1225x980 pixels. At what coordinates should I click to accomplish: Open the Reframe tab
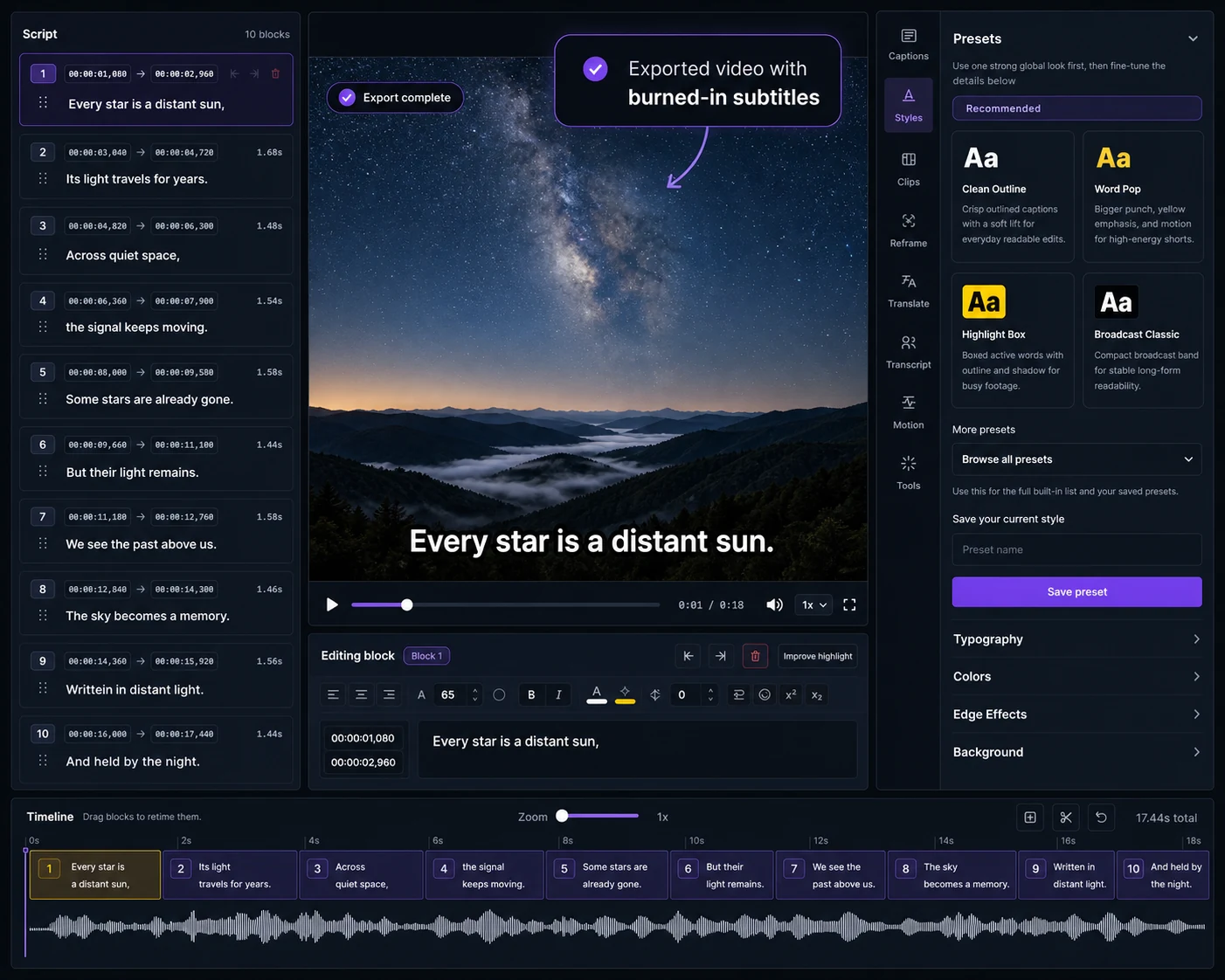click(909, 230)
